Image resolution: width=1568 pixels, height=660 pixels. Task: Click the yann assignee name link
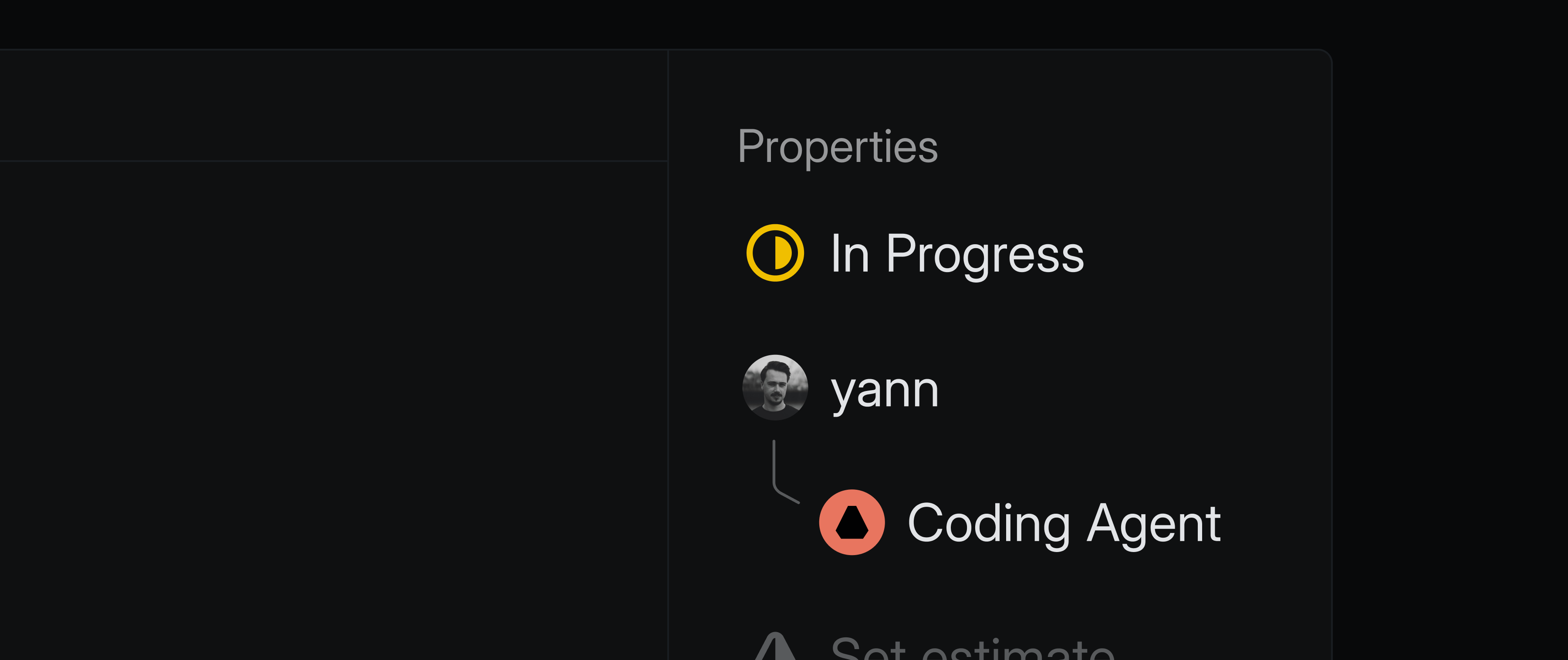point(884,389)
